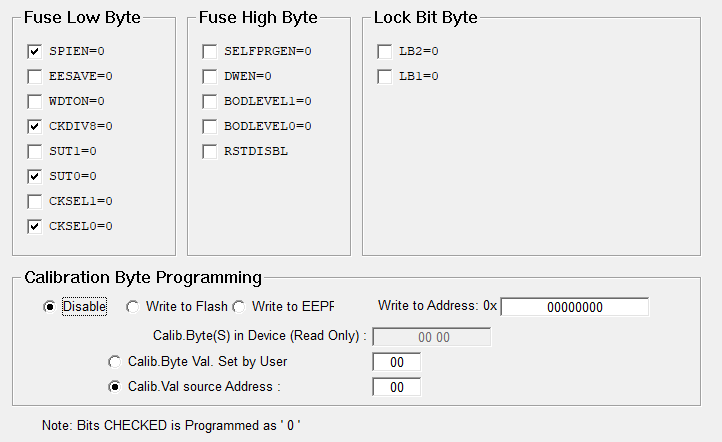The image size is (722, 442).
Task: Check the WDTON=0 checkbox
Action: (x=35, y=101)
